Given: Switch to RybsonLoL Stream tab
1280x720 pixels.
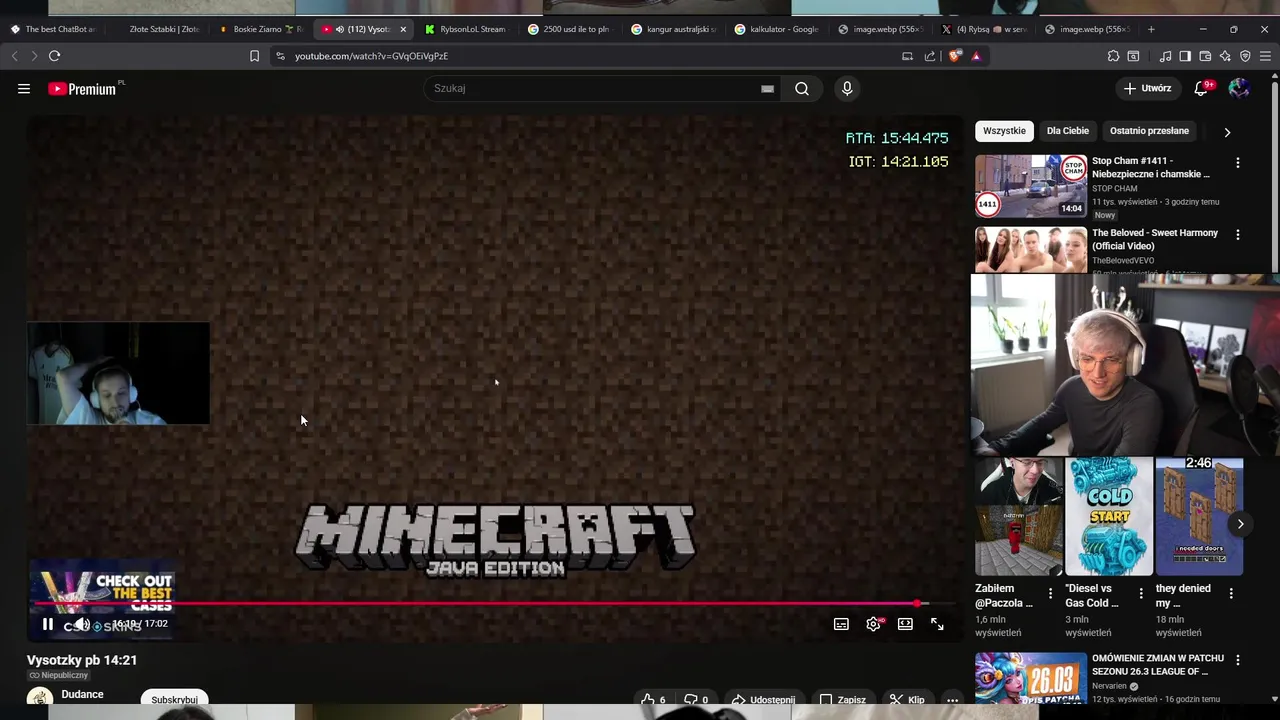Looking at the screenshot, I should pyautogui.click(x=465, y=29).
